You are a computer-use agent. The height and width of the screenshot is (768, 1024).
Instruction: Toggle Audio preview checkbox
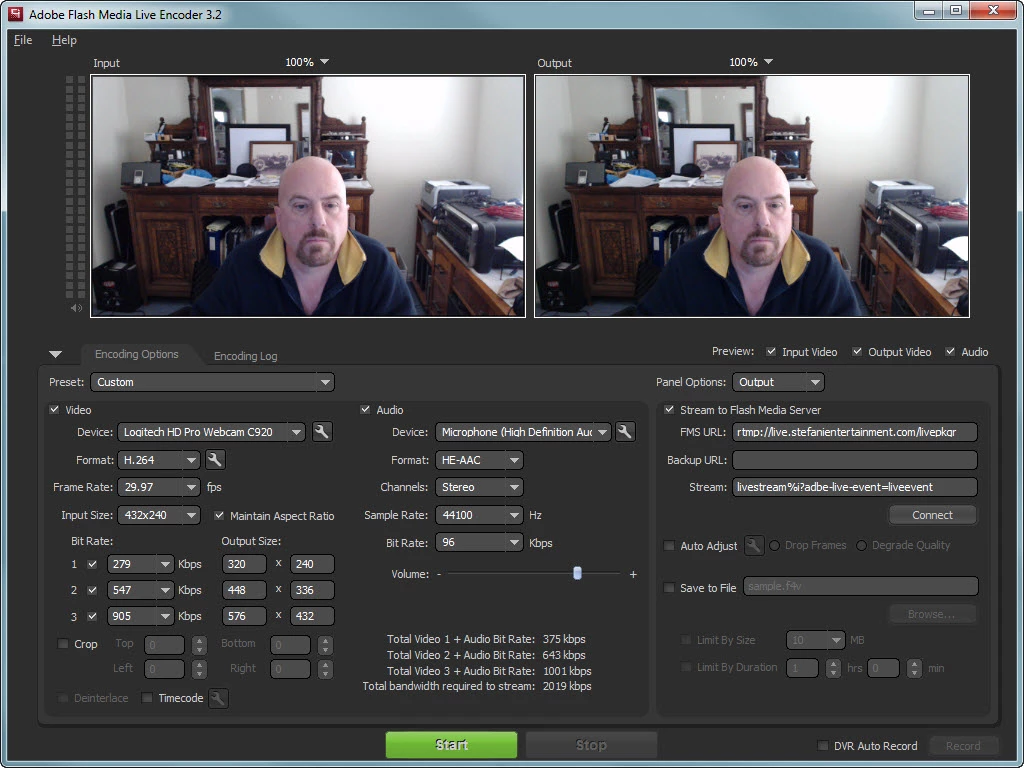pos(950,351)
